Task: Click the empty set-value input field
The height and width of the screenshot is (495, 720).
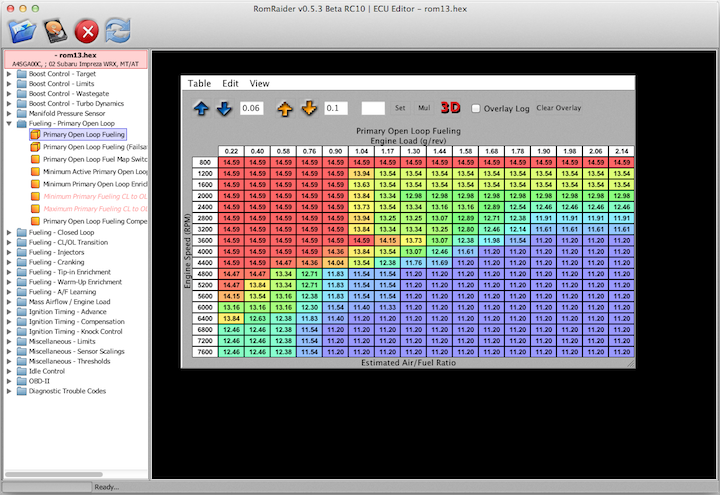Action: 372,108
